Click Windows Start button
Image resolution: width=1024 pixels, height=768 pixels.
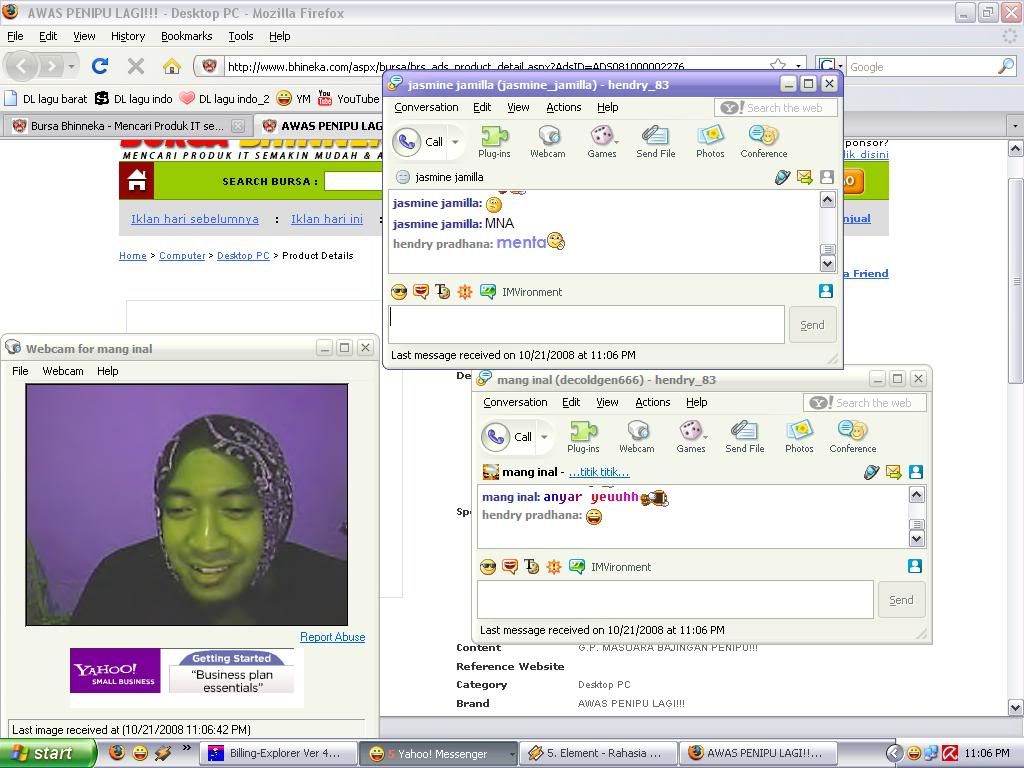pyautogui.click(x=48, y=753)
